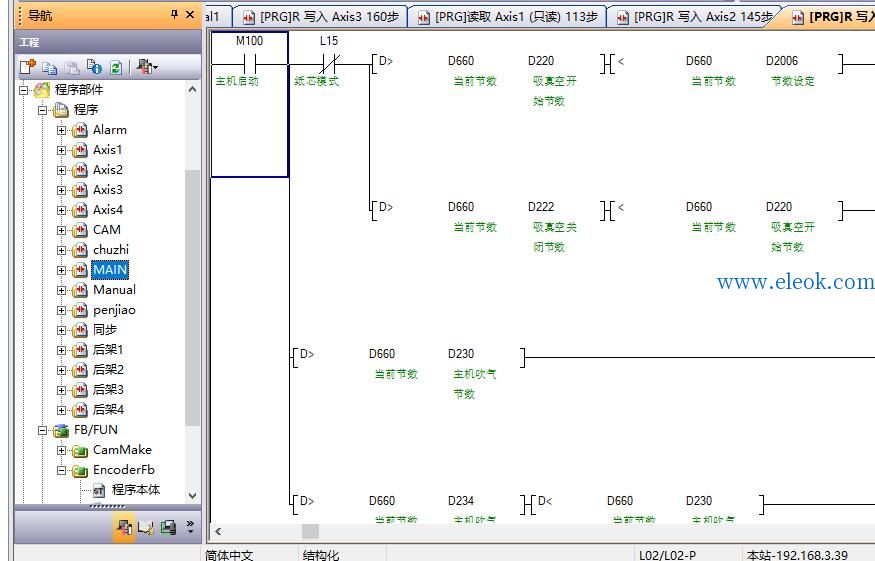This screenshot has height=561, width=875.
Task: Expand the MAIN program node
Action: [x=61, y=271]
